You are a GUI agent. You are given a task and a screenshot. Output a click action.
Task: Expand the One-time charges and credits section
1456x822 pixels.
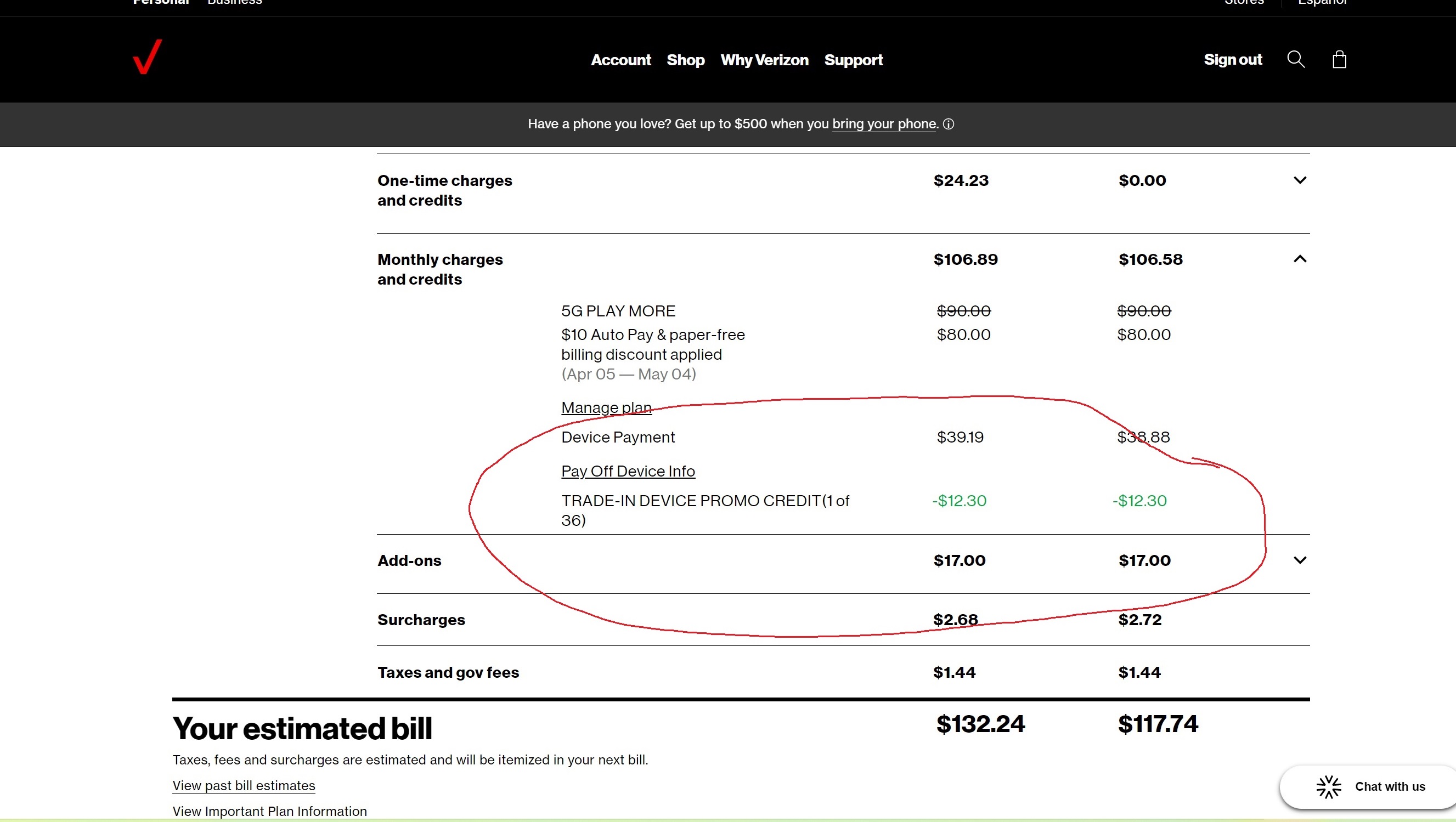pos(1300,180)
